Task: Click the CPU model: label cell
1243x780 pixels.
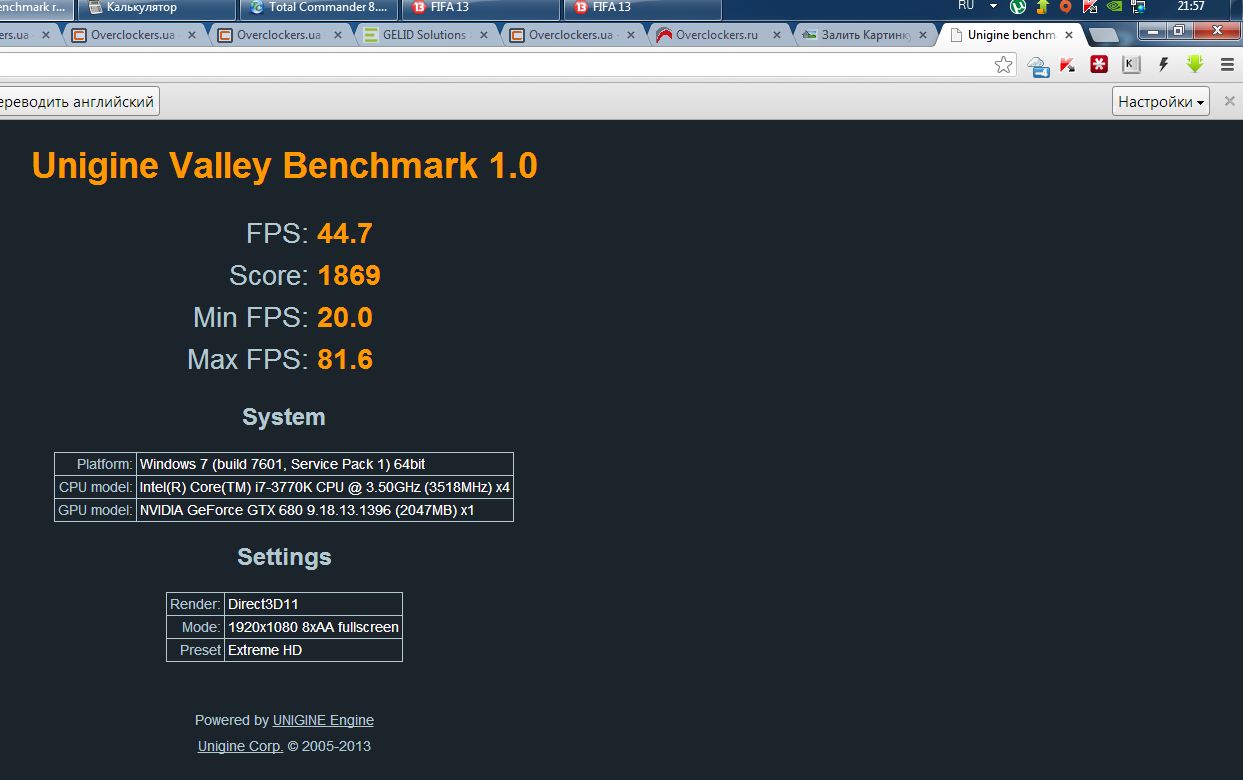Action: 95,487
